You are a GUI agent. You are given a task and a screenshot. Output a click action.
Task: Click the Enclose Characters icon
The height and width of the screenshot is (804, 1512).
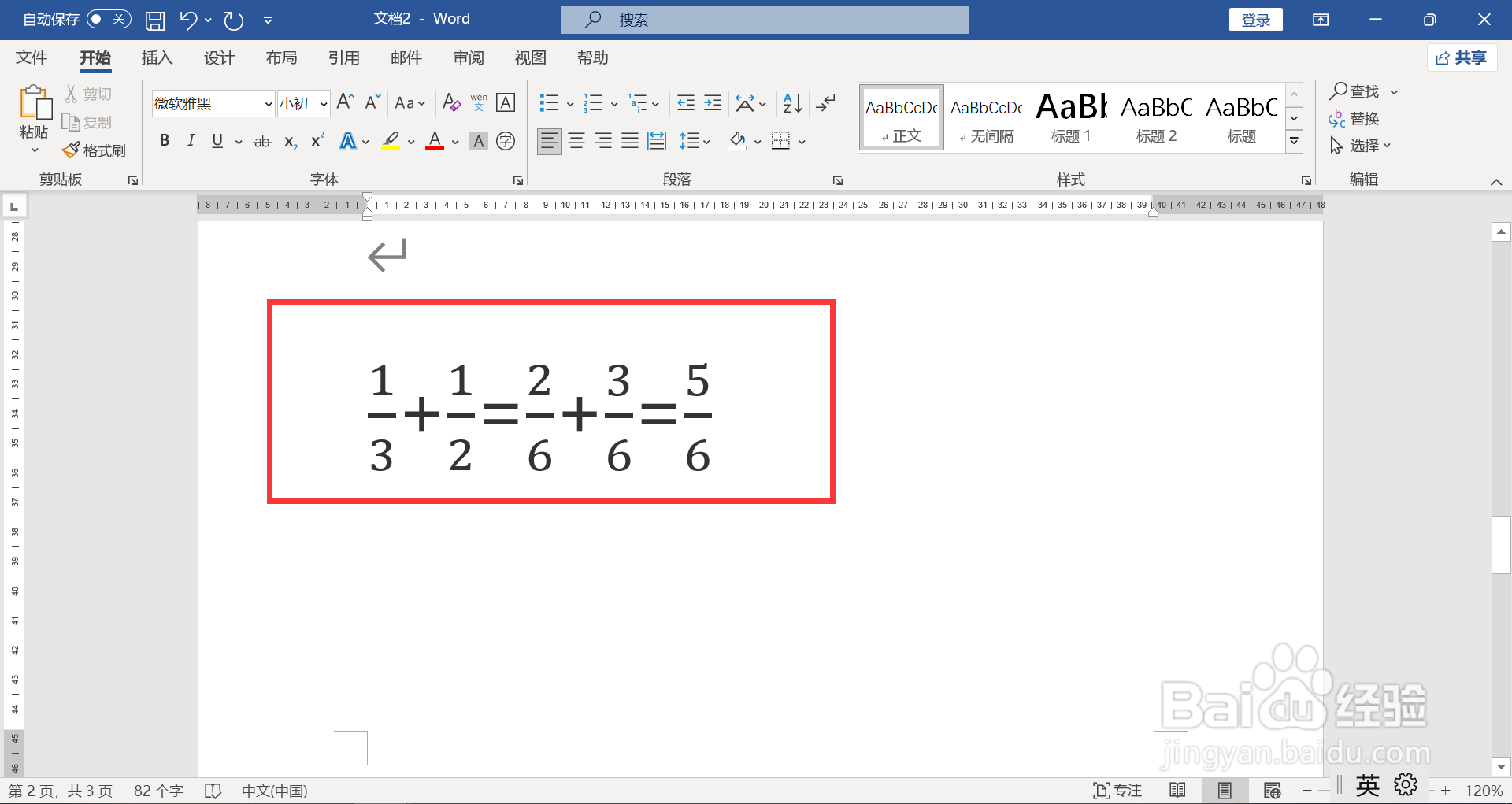pyautogui.click(x=506, y=141)
